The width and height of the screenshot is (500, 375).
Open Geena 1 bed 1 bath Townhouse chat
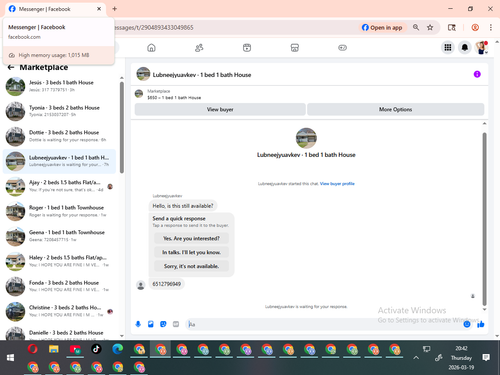59,236
